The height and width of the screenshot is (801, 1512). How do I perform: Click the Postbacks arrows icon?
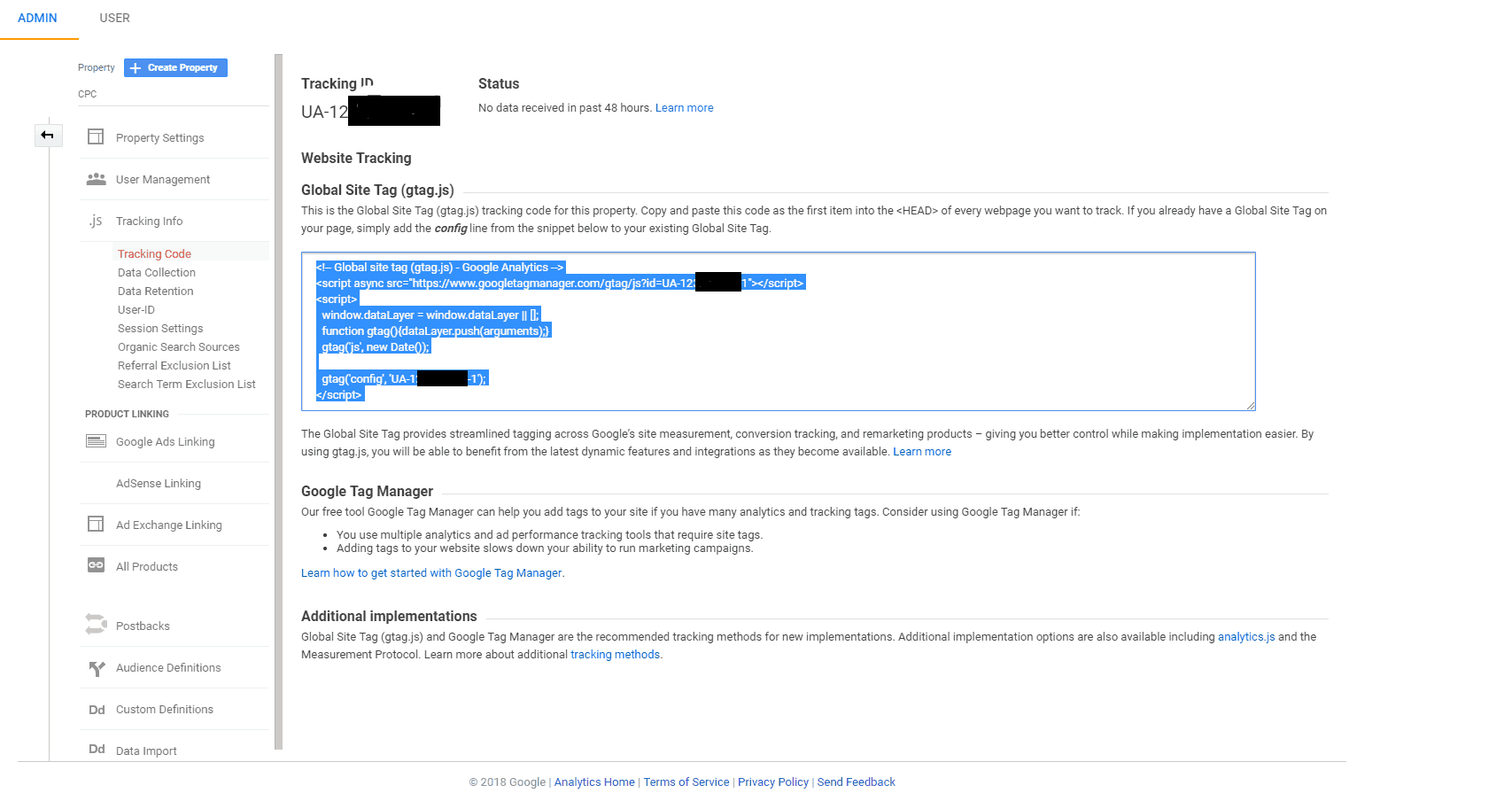[96, 625]
